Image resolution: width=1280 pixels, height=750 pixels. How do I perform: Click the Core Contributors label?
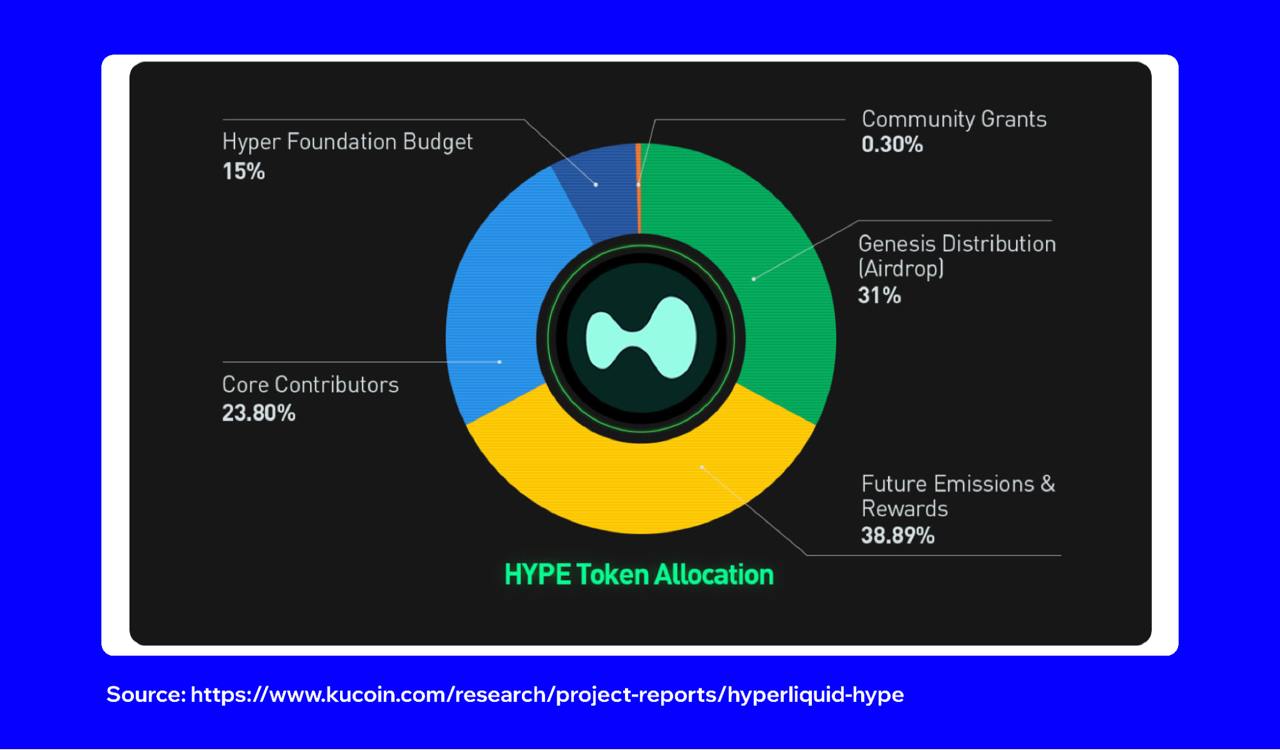310,384
